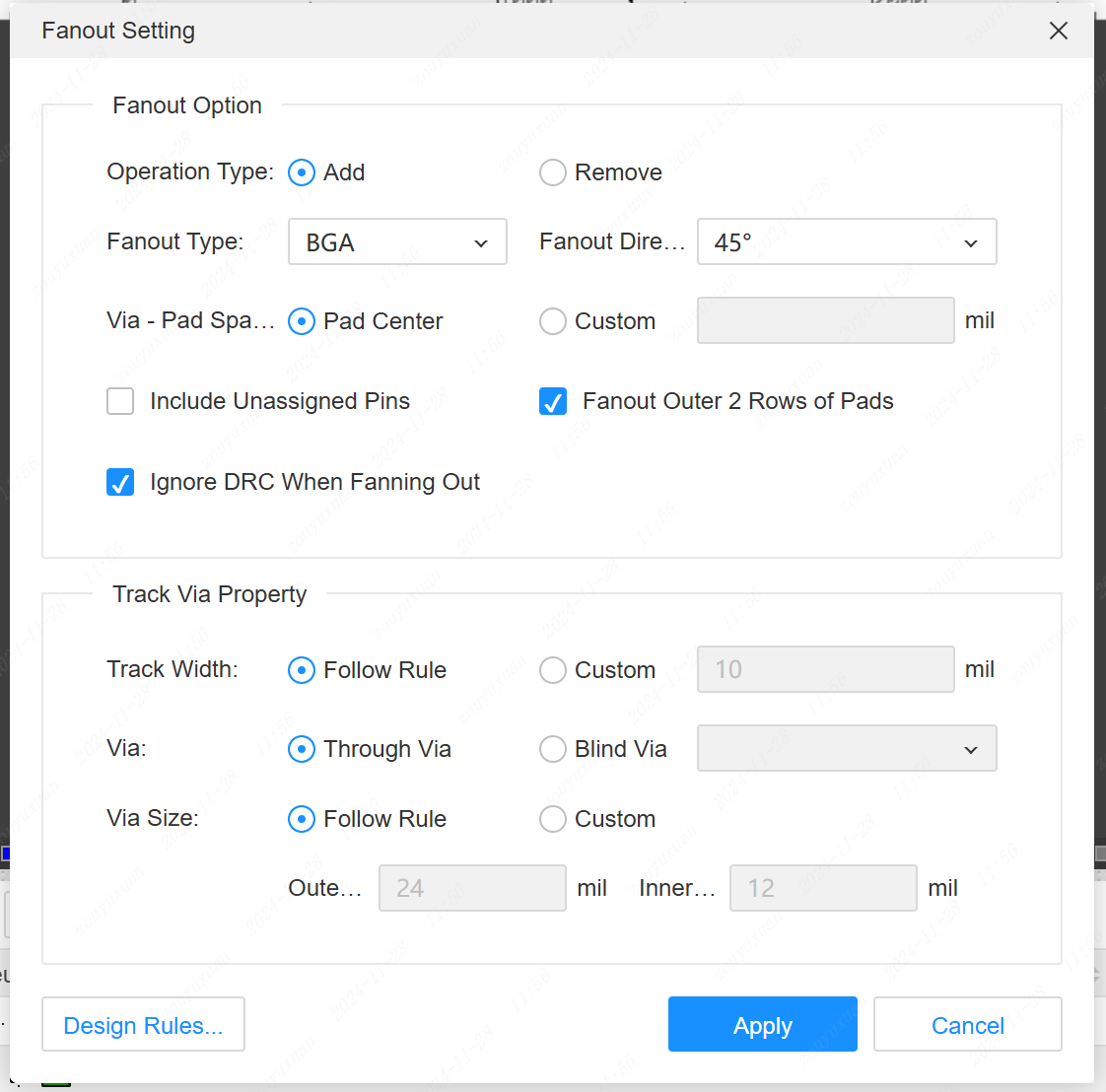The image size is (1106, 1092).
Task: Uncheck Fanout Outer 2 Rows of Pads
Action: 553,401
